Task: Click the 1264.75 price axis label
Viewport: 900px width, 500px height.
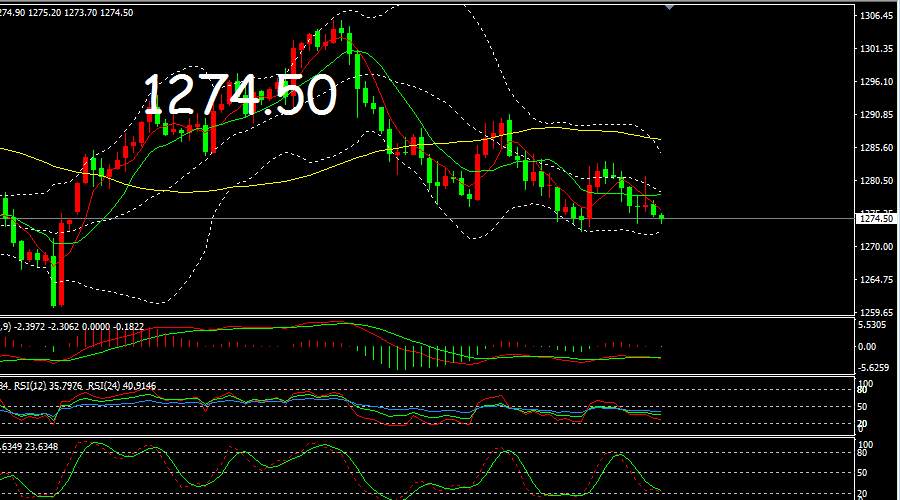Action: tap(876, 280)
